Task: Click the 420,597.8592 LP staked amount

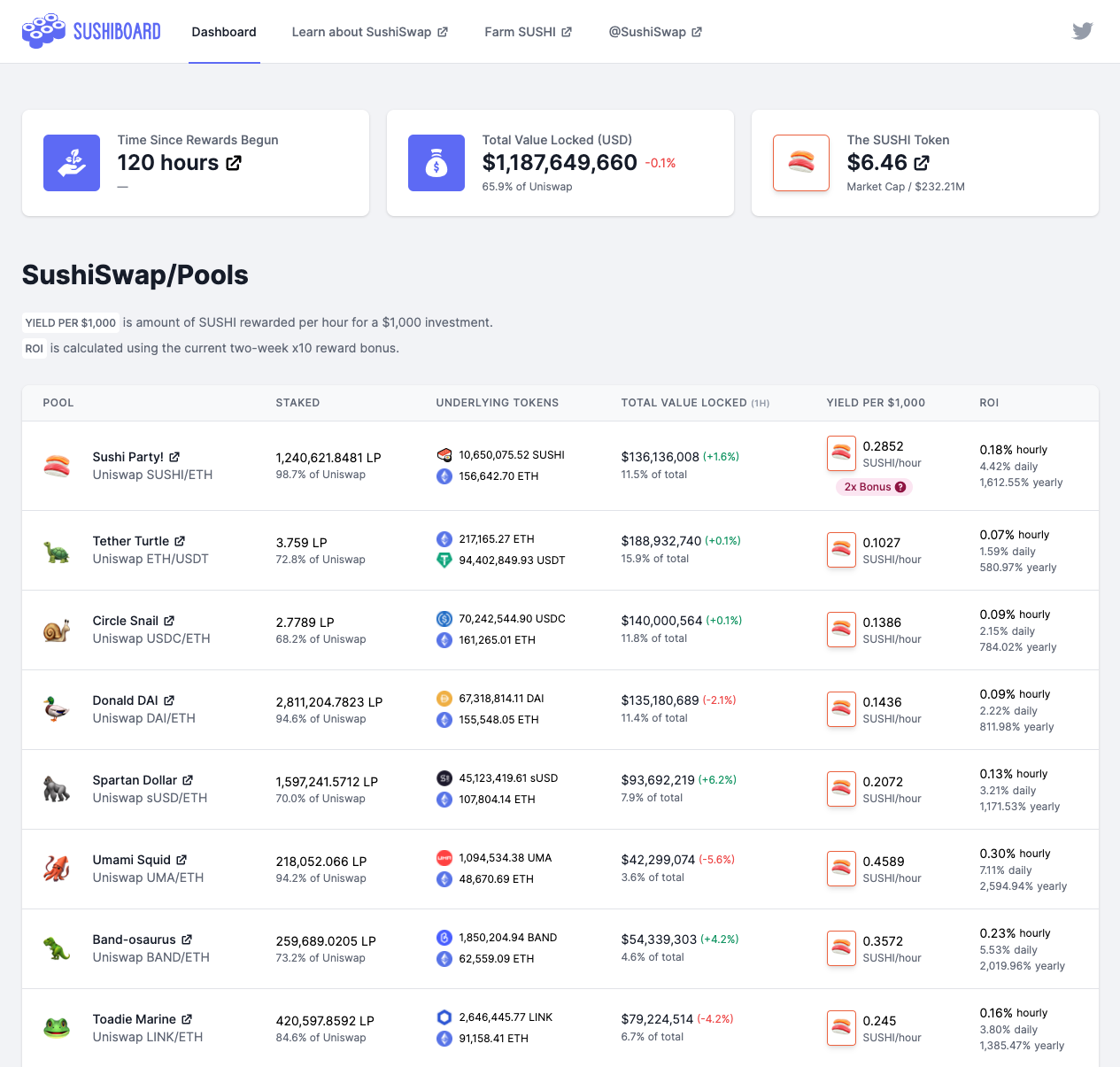Action: click(x=325, y=1021)
